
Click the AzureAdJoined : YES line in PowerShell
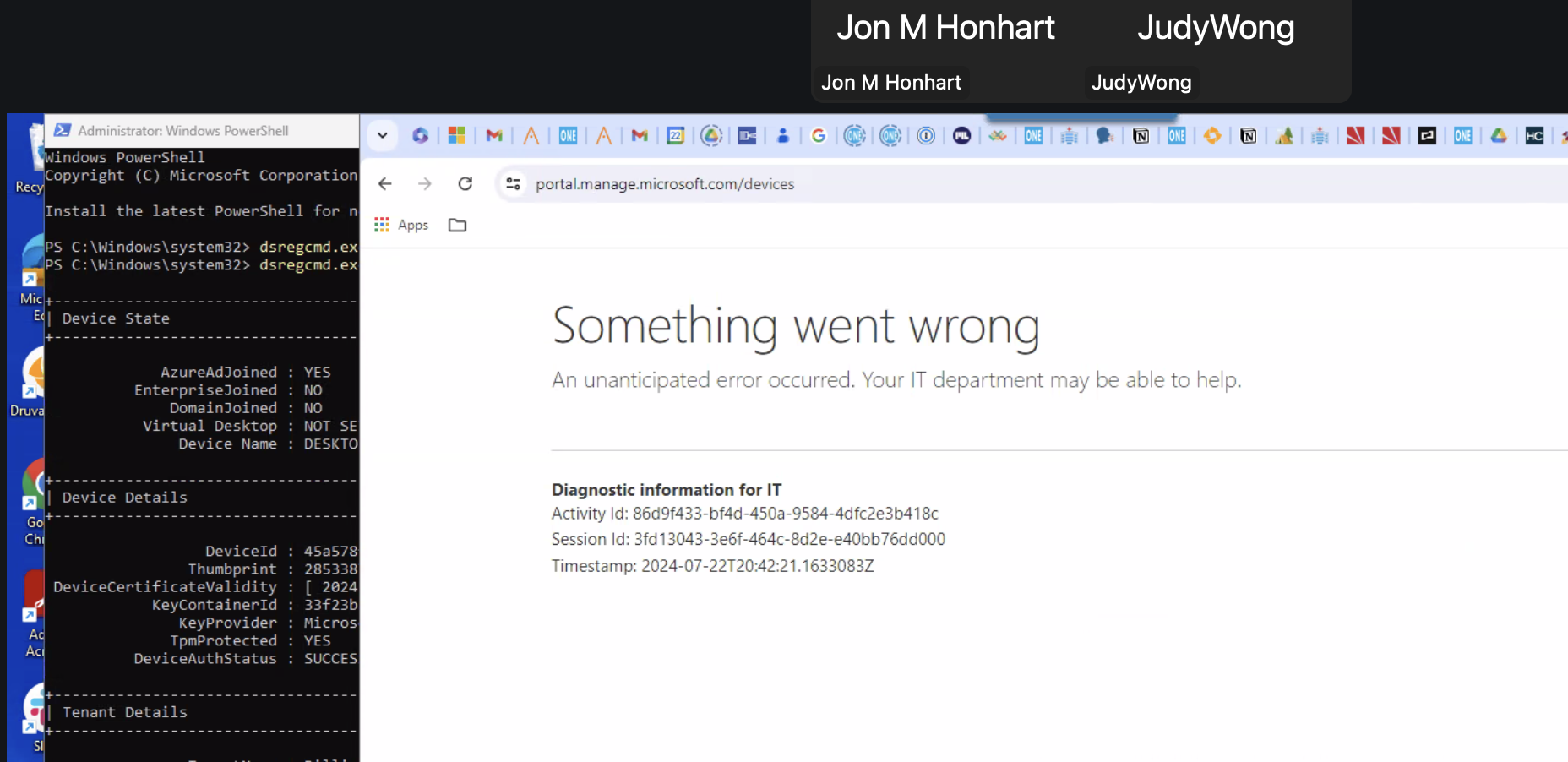tap(246, 372)
